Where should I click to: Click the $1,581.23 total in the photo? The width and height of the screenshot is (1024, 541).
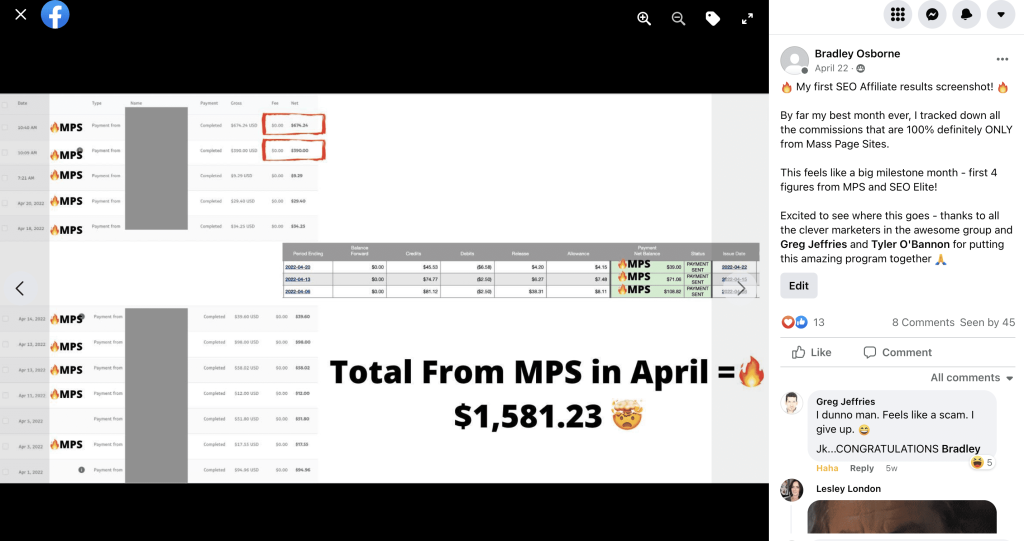[x=528, y=416]
